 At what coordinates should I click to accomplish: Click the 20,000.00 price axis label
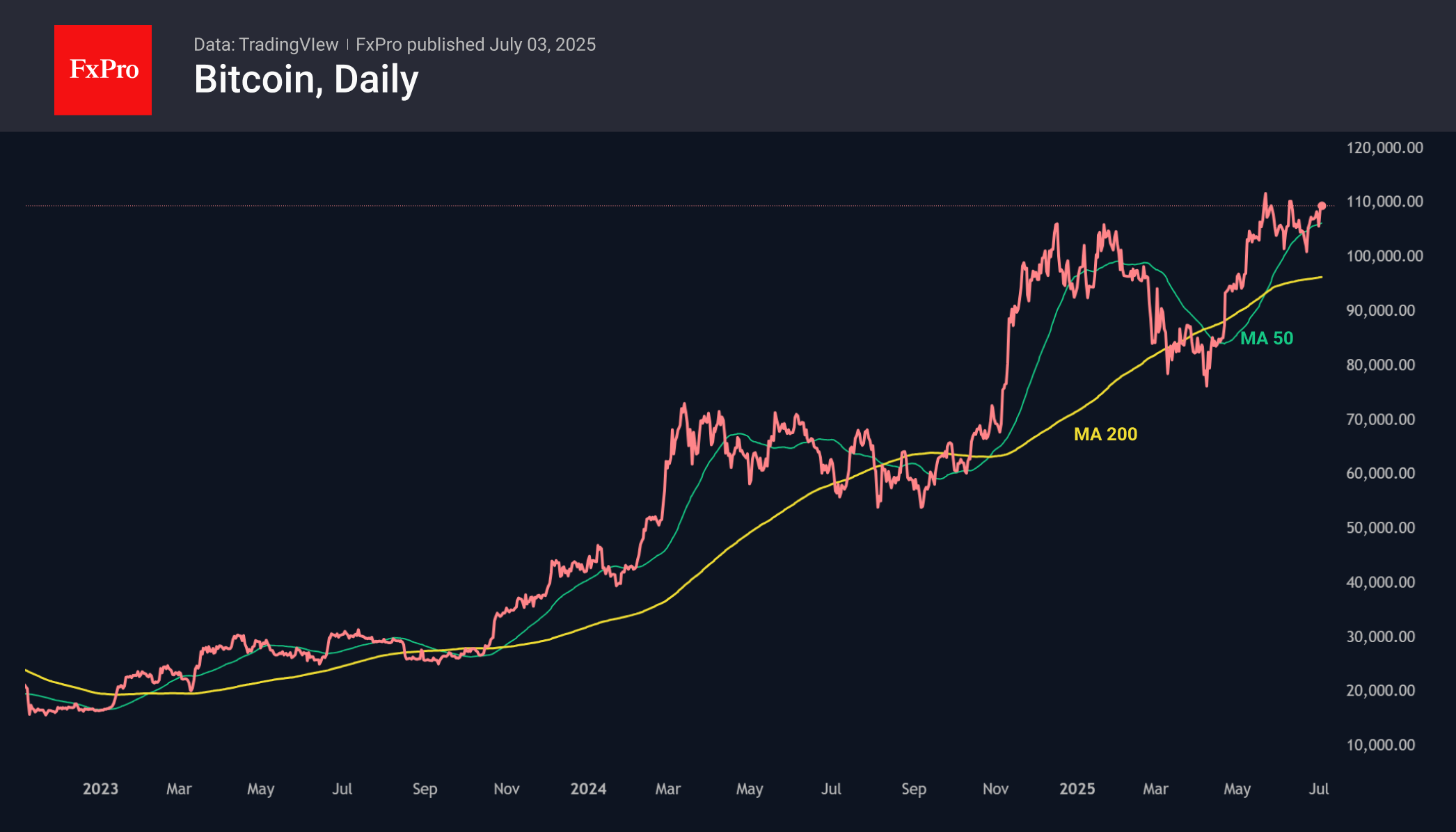coord(1380,691)
